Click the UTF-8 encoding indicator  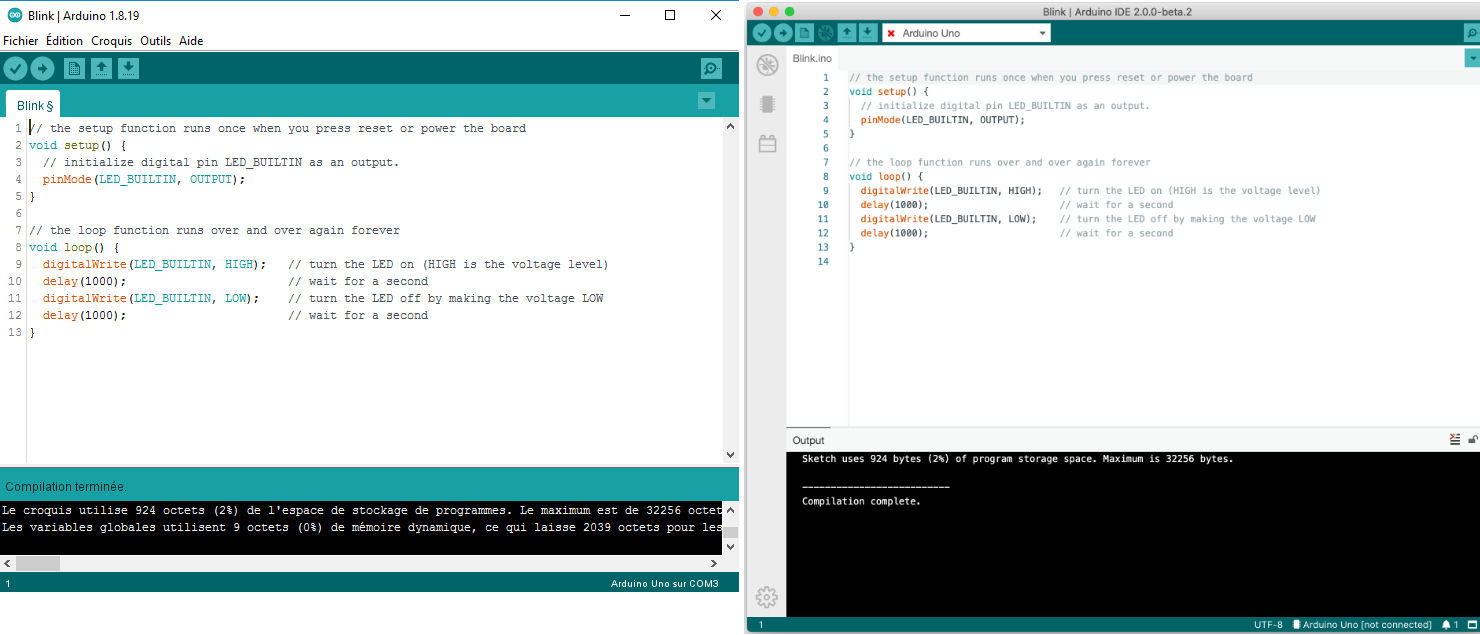1267,624
